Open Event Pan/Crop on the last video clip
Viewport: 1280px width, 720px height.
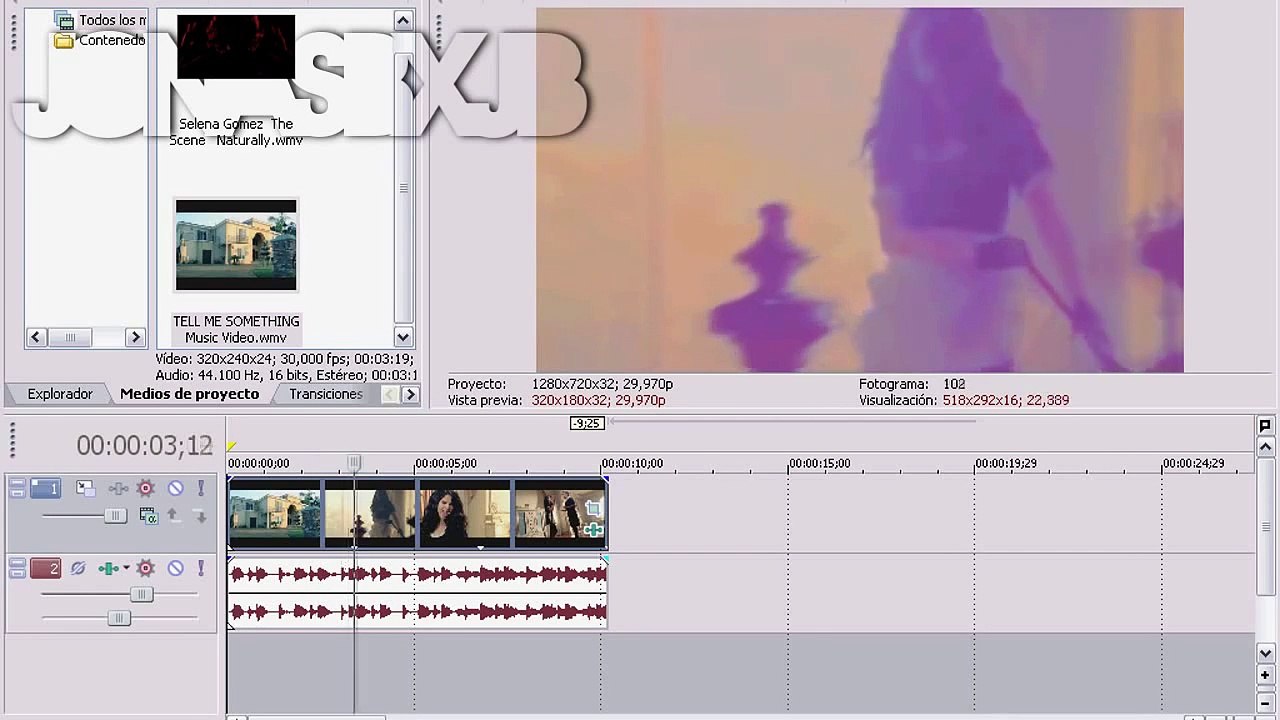(594, 510)
